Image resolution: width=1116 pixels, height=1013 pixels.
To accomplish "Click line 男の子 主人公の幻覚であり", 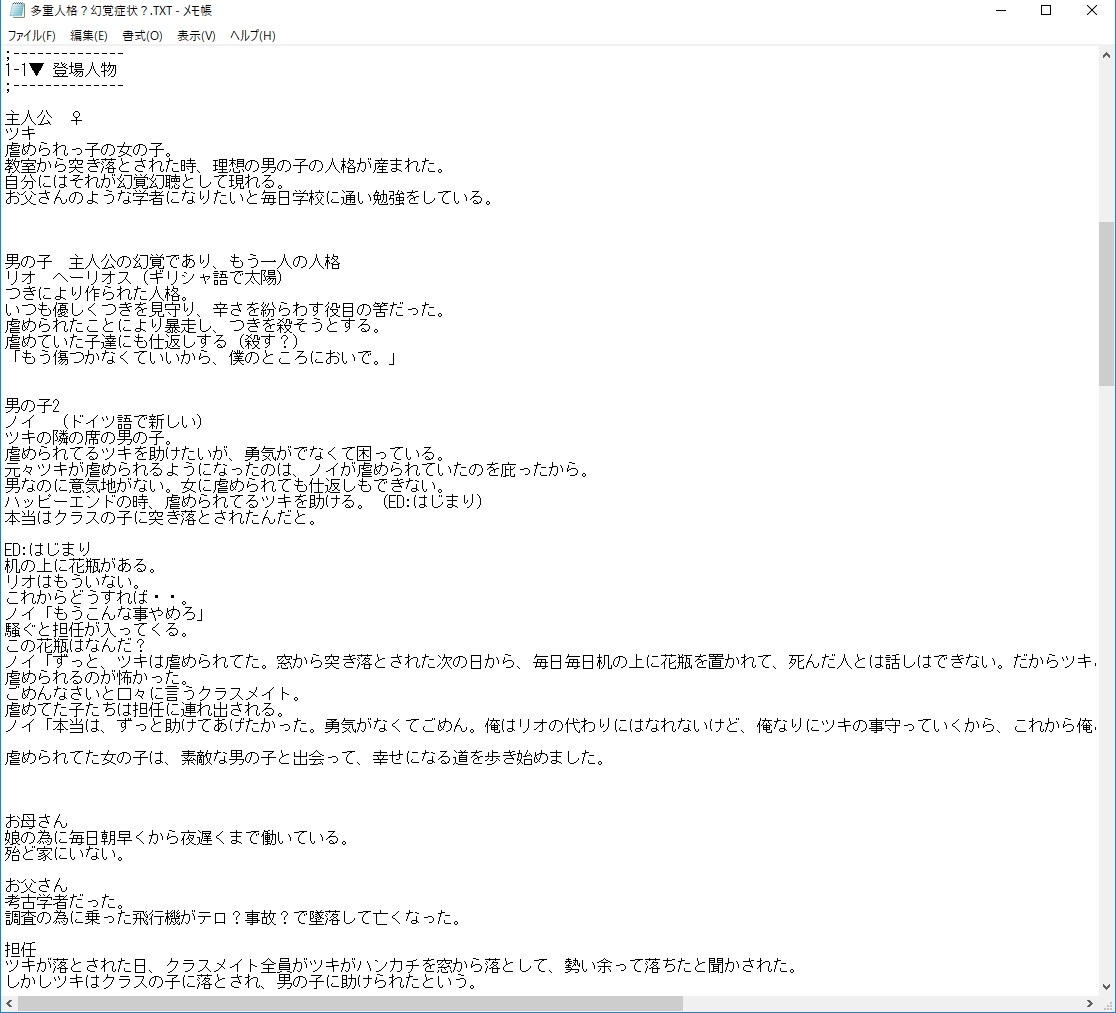I will pos(173,262).
